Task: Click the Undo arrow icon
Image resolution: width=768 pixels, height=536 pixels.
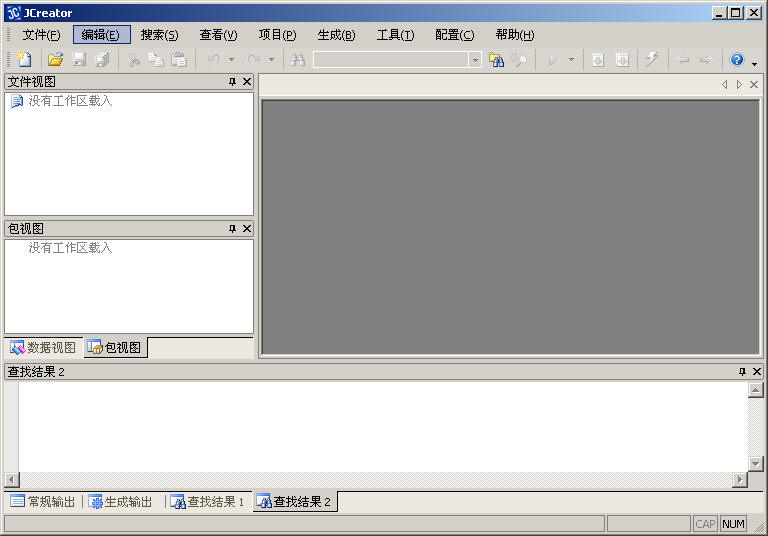Action: coord(214,60)
